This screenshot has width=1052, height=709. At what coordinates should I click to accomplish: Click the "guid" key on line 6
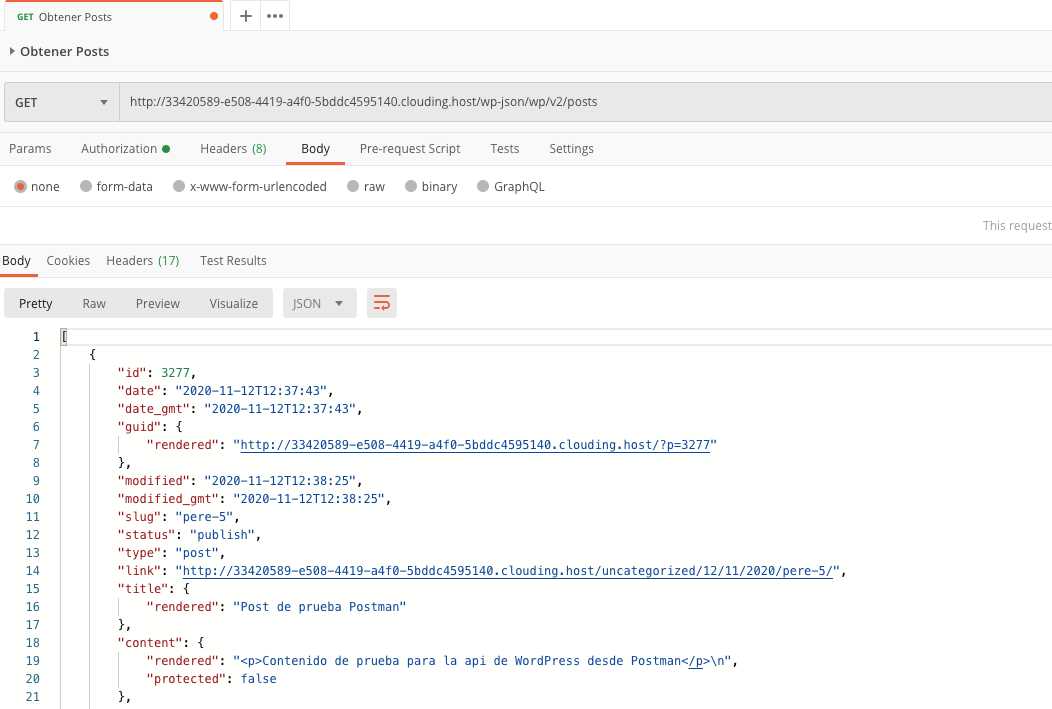(x=139, y=427)
